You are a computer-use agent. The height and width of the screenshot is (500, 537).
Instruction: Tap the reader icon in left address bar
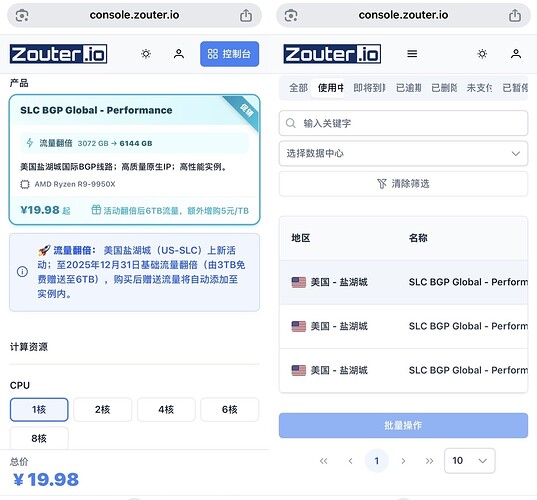(22, 15)
